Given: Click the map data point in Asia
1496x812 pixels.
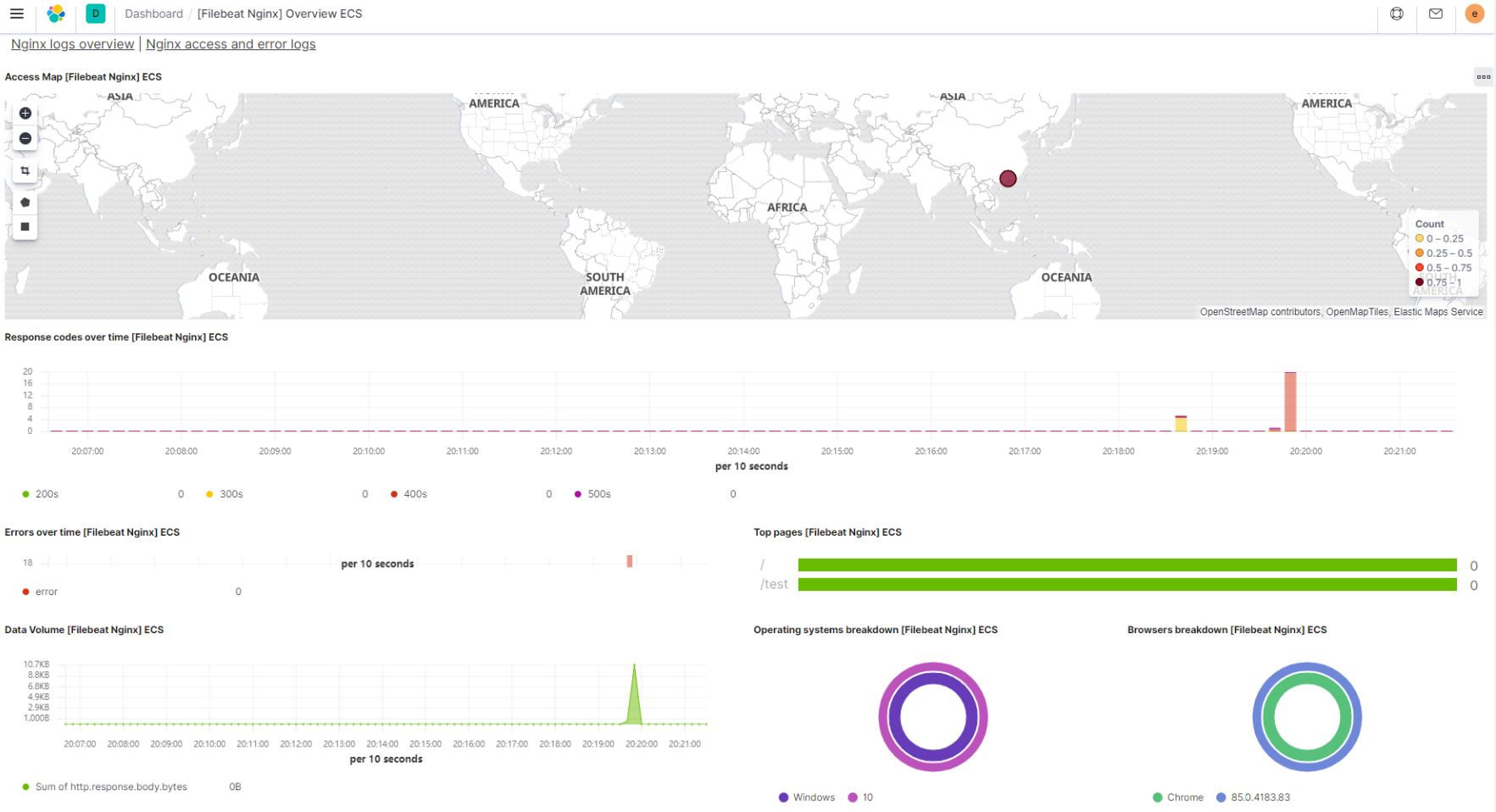Looking at the screenshot, I should 1008,179.
